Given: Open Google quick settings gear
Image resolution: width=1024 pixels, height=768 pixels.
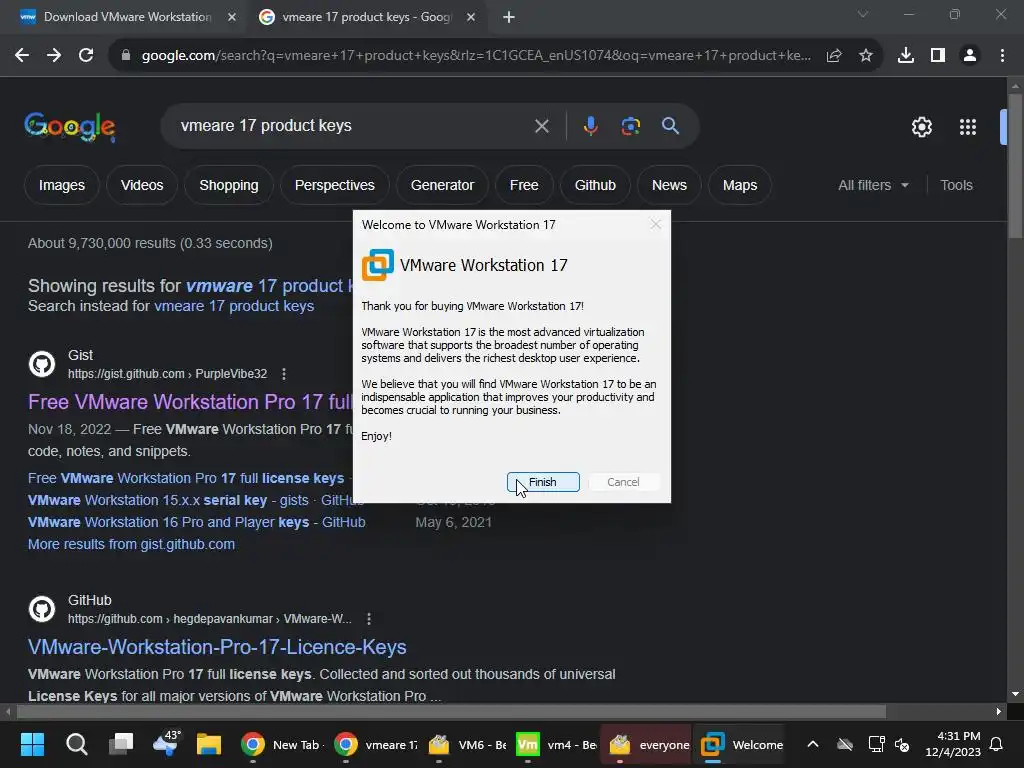Looking at the screenshot, I should click(x=921, y=127).
